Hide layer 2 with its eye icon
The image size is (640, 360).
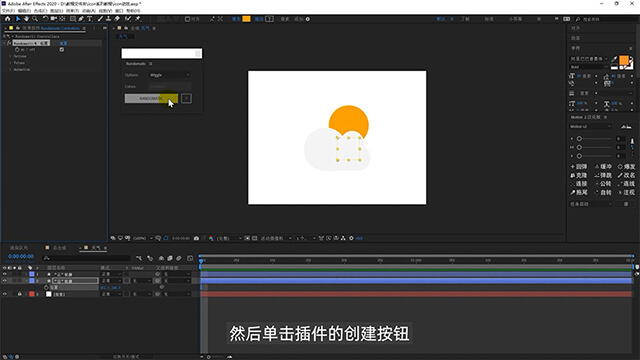[4, 281]
